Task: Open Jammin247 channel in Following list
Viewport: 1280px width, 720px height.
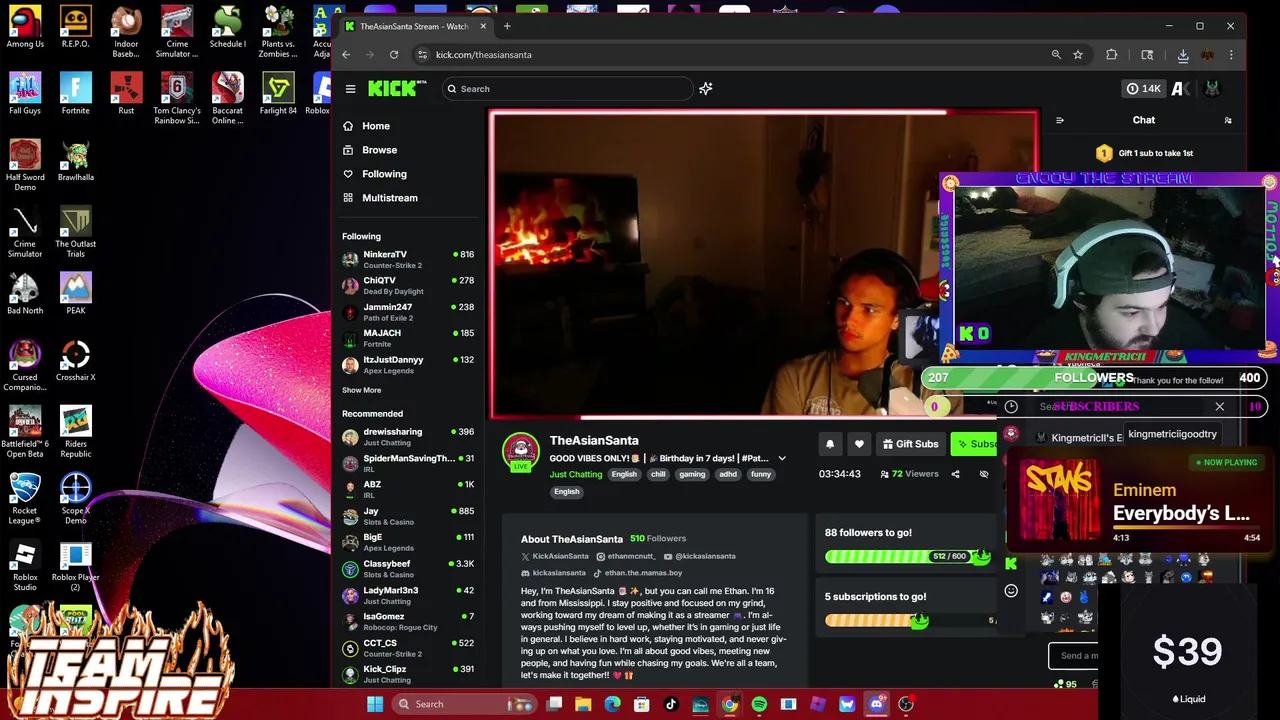Action: pos(408,312)
